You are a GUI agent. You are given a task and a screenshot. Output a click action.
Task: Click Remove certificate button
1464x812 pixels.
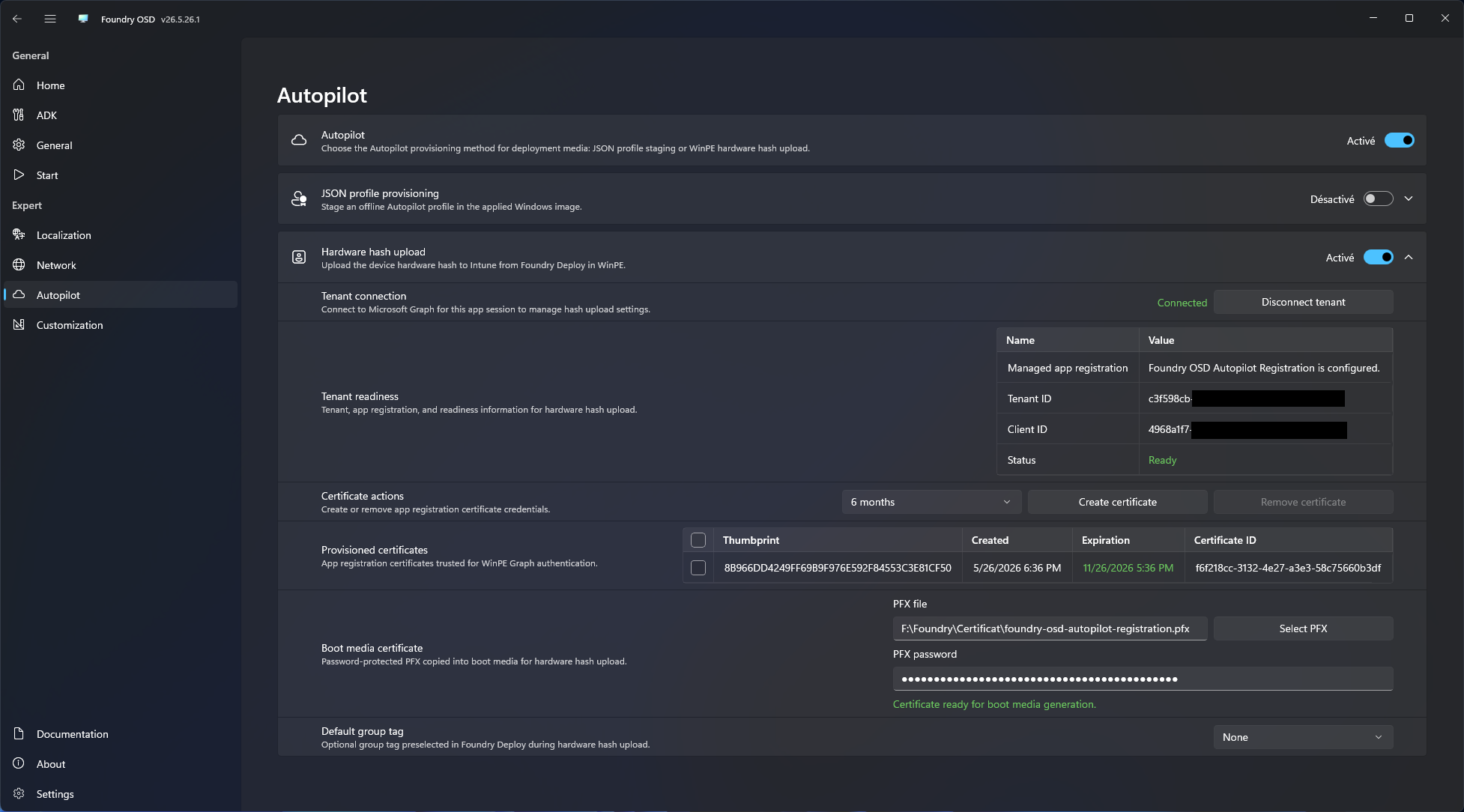click(x=1303, y=502)
